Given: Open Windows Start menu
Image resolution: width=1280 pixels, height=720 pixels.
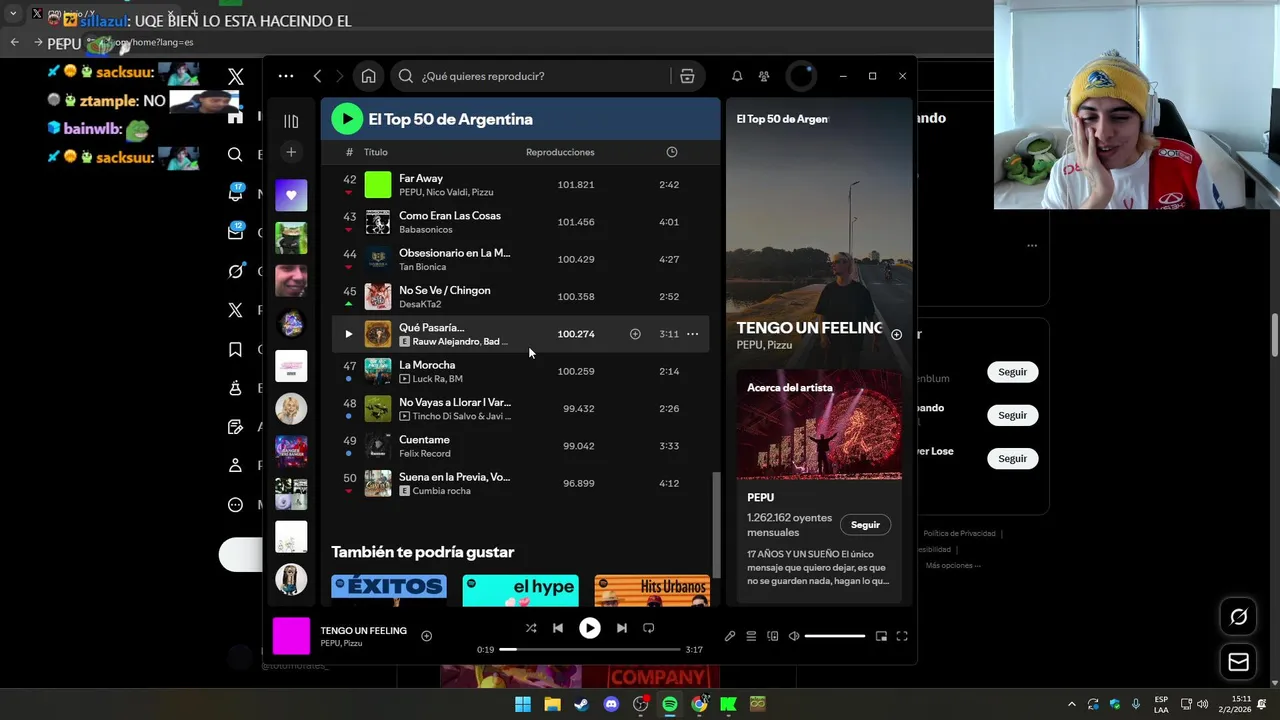Looking at the screenshot, I should [x=523, y=704].
